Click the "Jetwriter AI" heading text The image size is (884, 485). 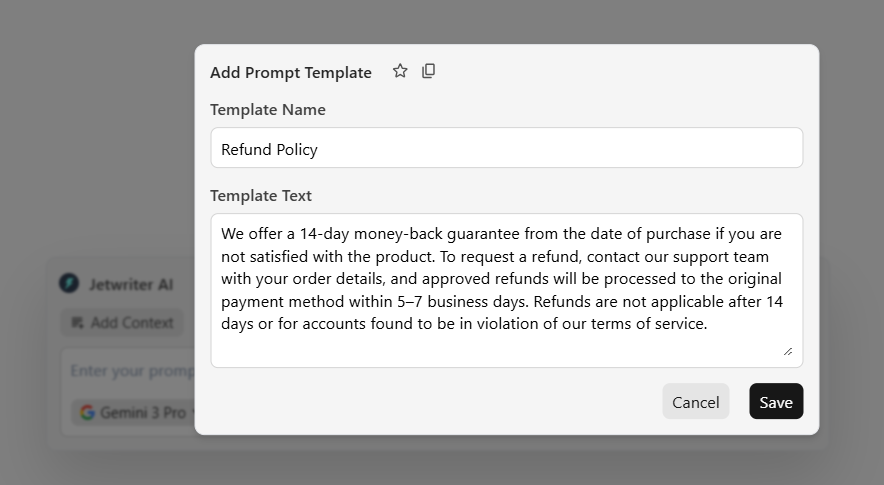[x=130, y=285]
